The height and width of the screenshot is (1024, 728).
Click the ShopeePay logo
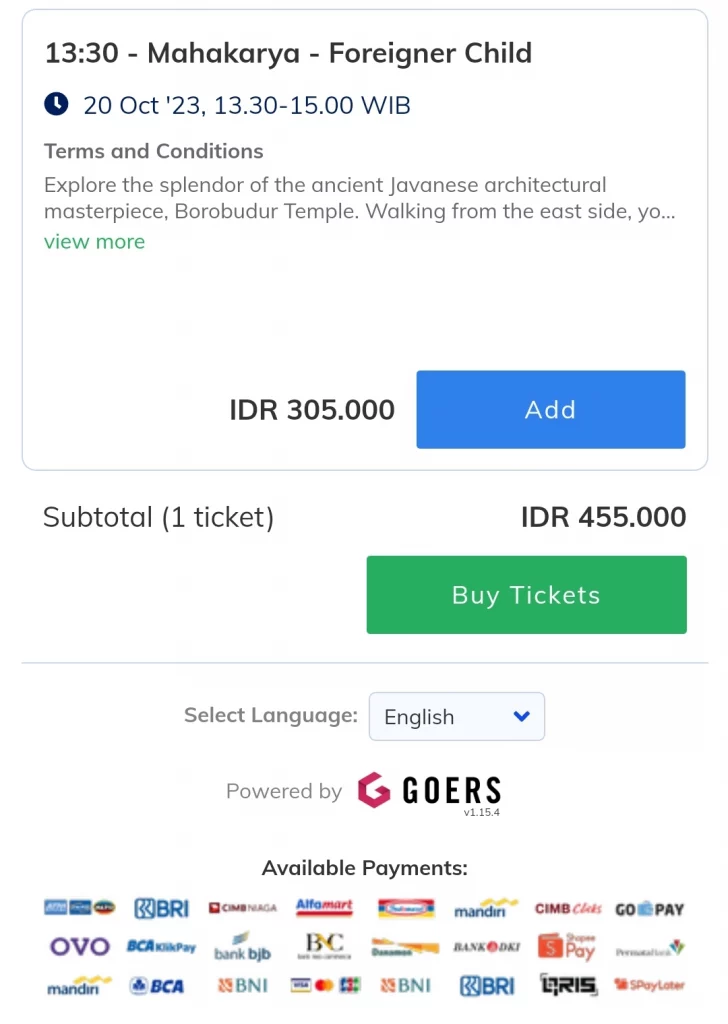click(x=567, y=946)
